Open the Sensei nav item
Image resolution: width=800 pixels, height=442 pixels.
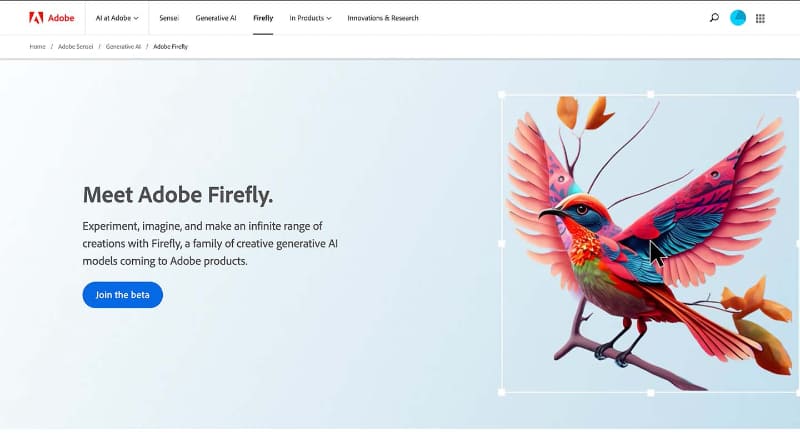[169, 18]
